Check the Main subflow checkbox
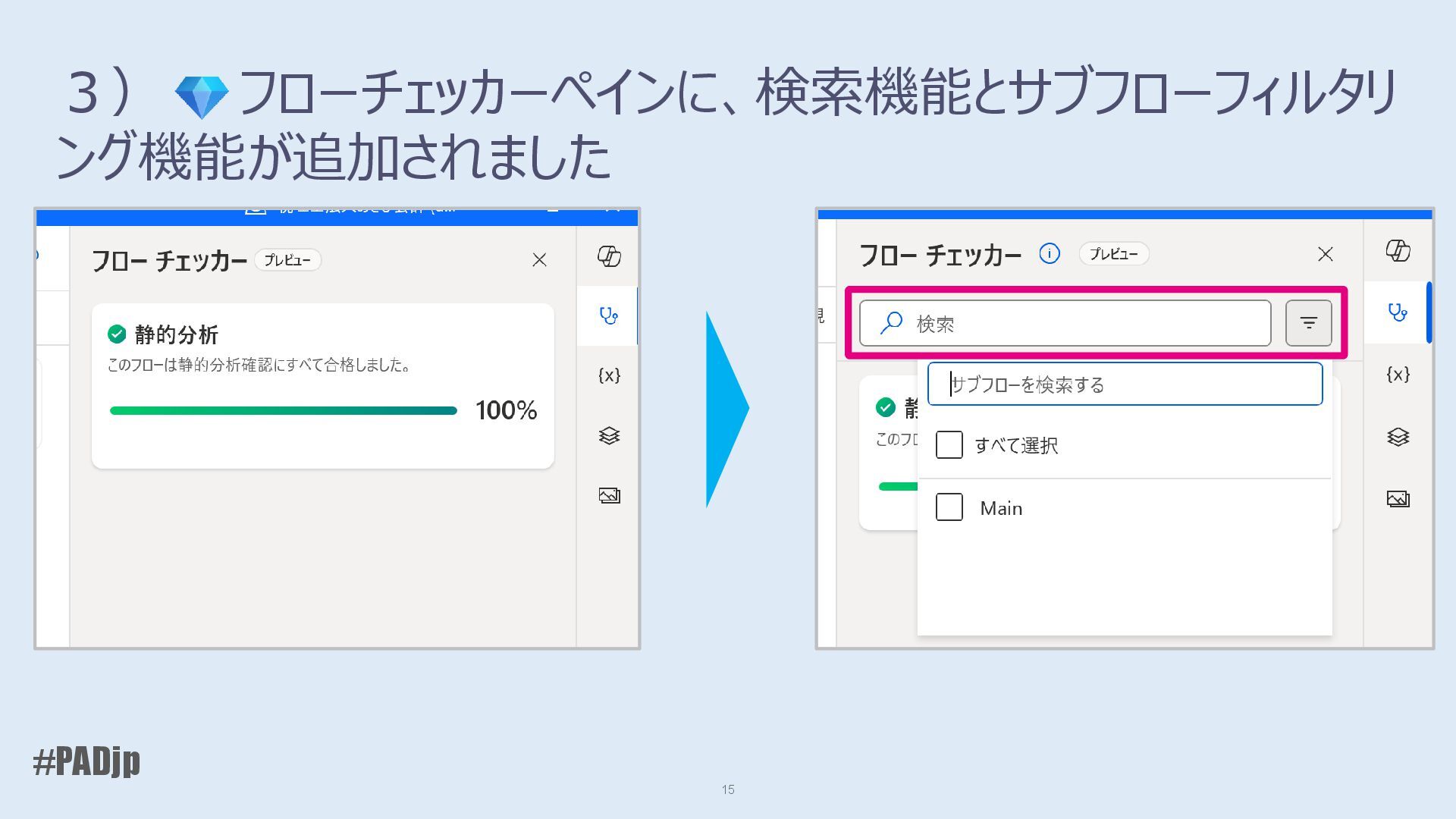Viewport: 1456px width, 819px height. click(x=949, y=507)
